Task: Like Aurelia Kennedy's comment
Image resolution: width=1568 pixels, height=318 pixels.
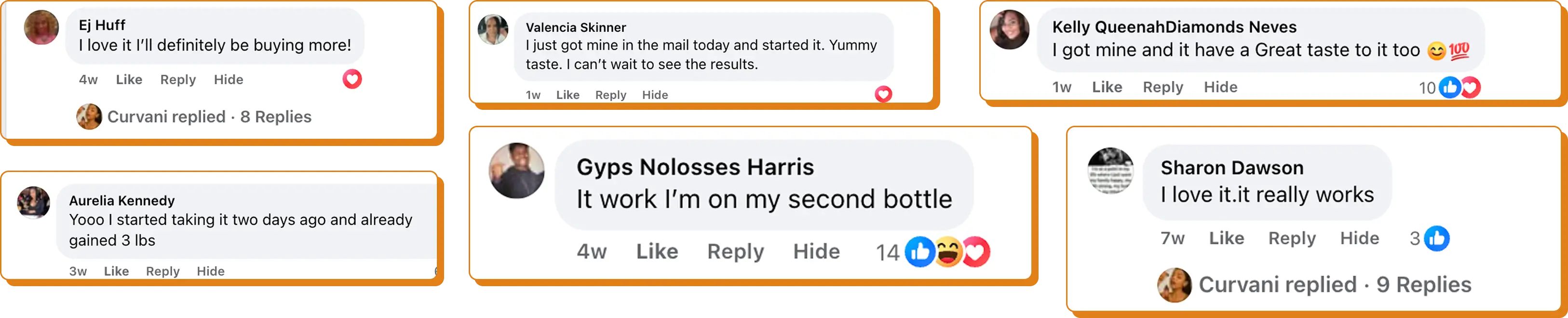Action: point(116,271)
